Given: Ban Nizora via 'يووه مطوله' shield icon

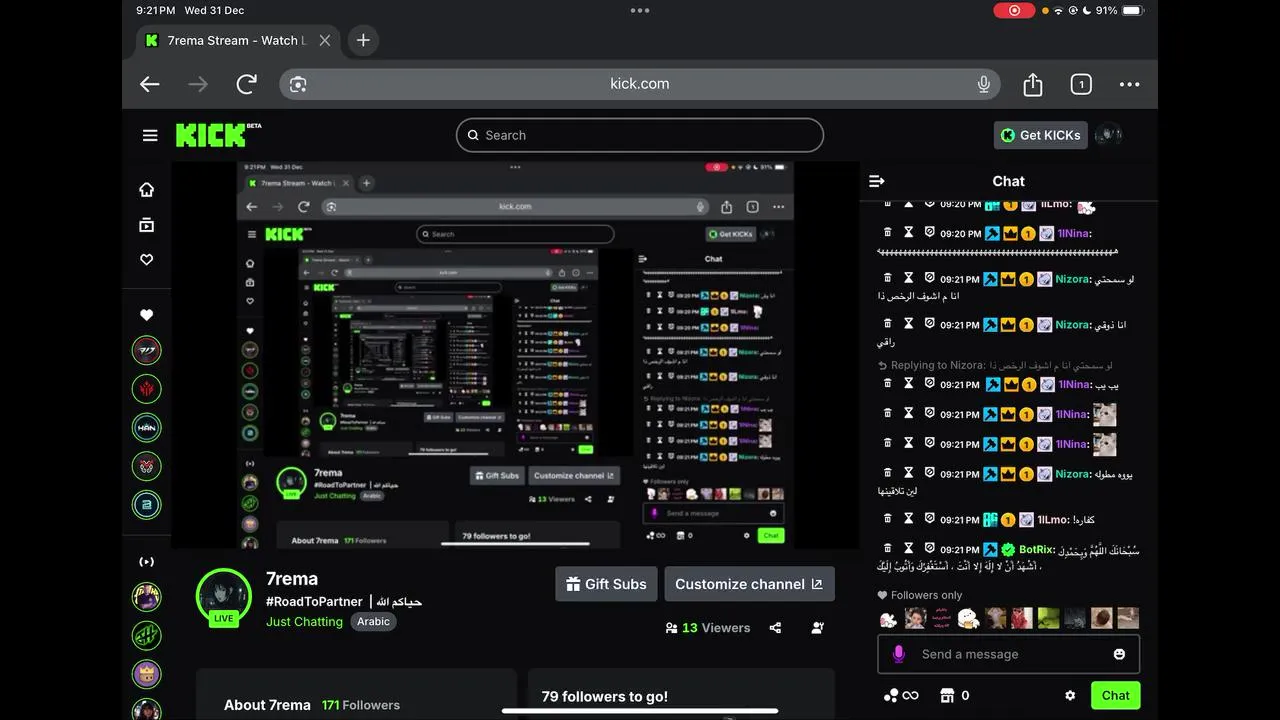Looking at the screenshot, I should point(929,473).
